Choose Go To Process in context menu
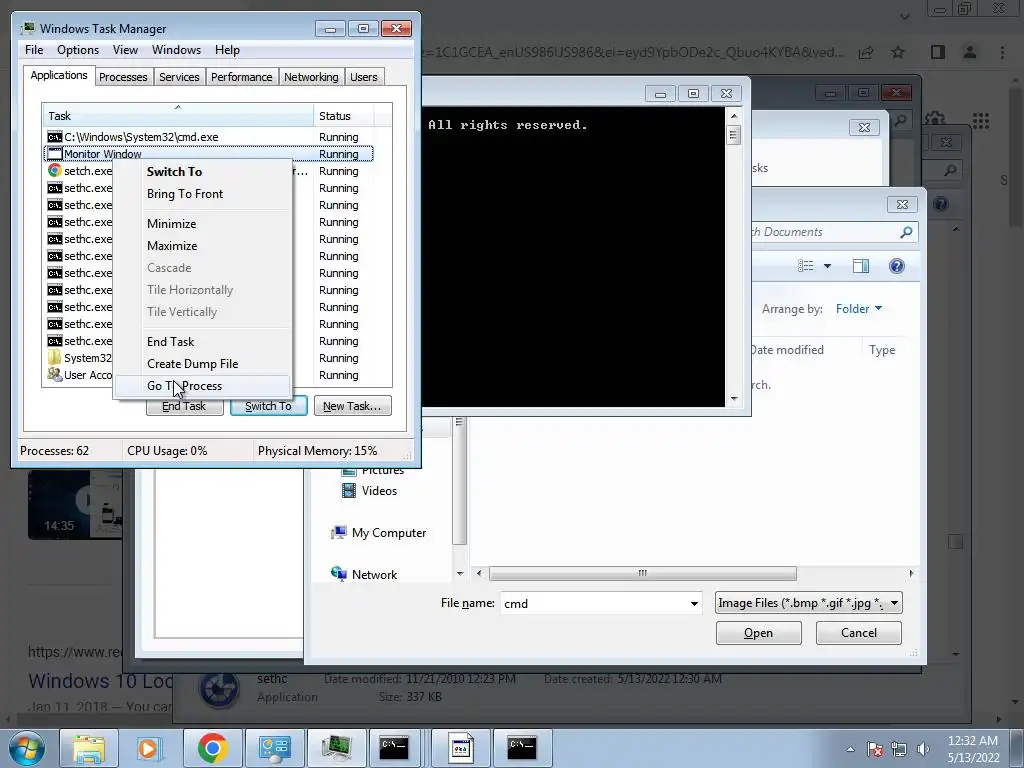The height and width of the screenshot is (768, 1024). [x=202, y=386]
